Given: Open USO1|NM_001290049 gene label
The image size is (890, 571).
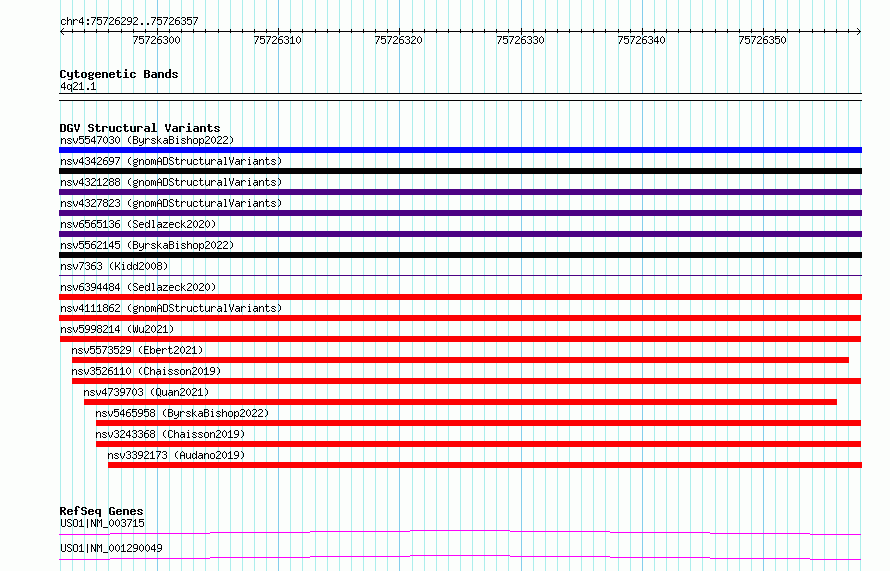Looking at the screenshot, I should click(111, 548).
